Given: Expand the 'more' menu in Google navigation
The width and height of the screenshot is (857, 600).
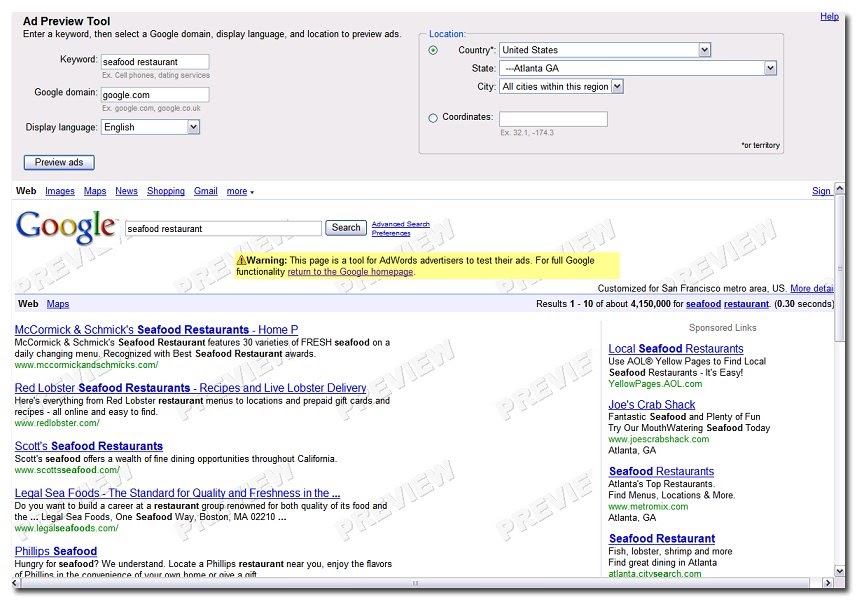Looking at the screenshot, I should [240, 191].
